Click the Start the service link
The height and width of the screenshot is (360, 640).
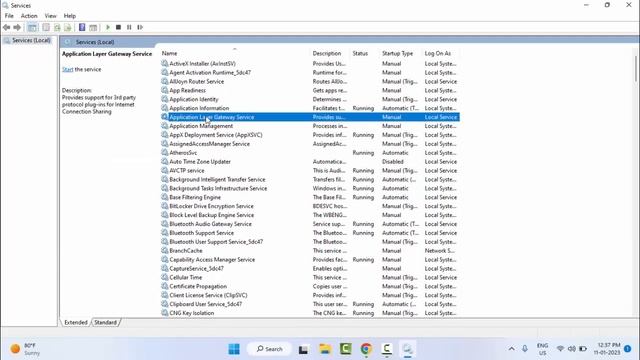pos(67,69)
